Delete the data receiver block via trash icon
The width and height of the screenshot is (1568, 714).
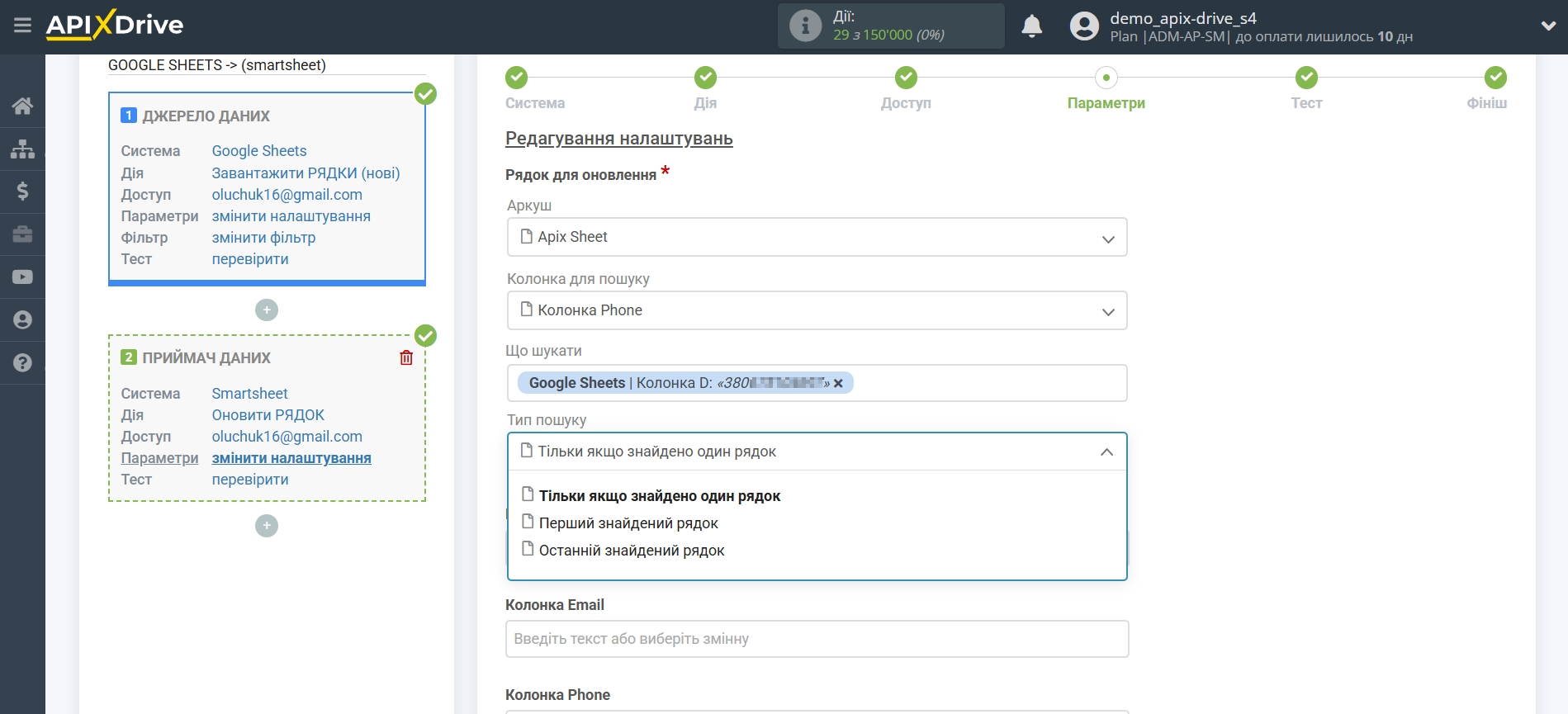[x=406, y=357]
